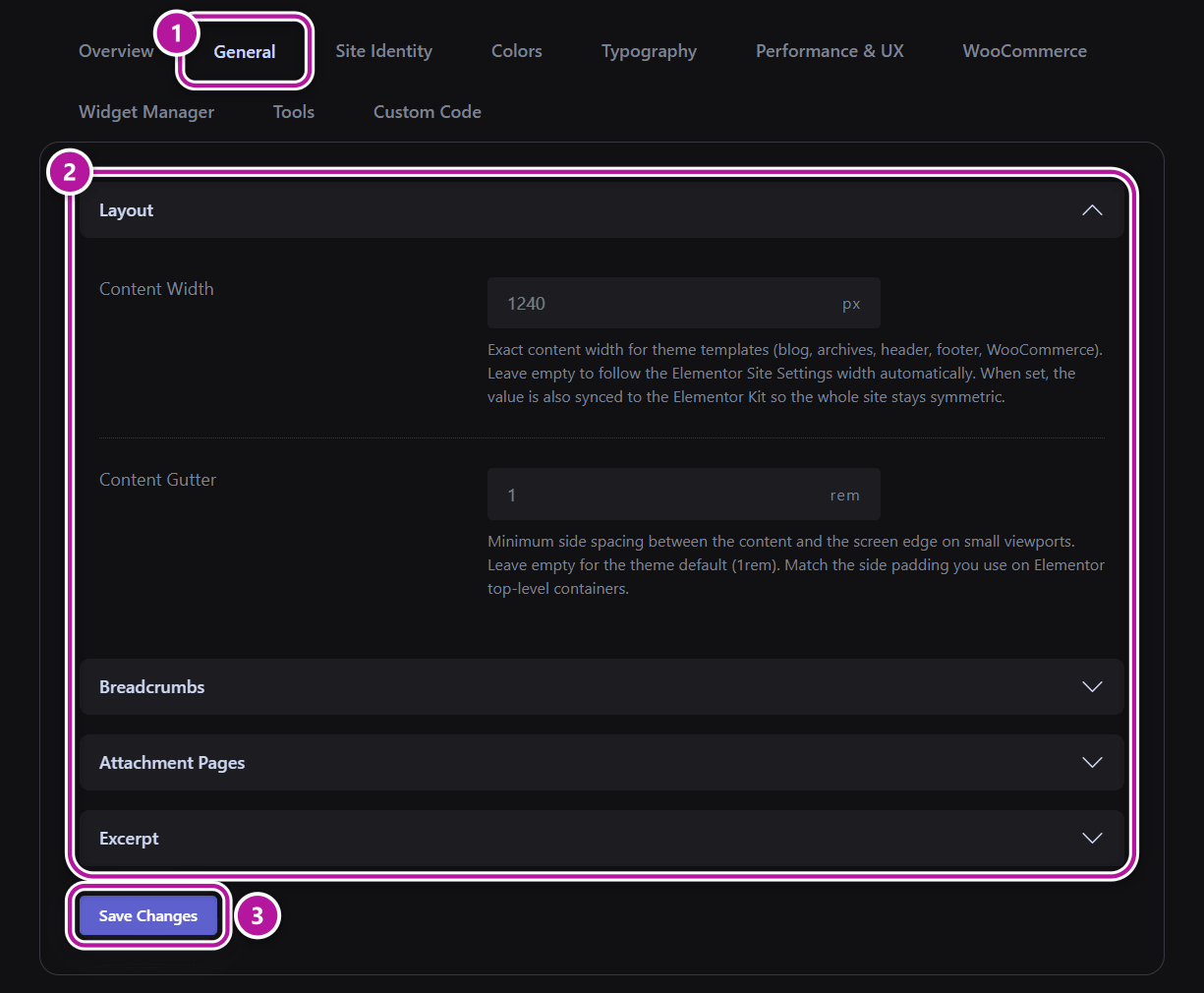
Task: Click the Save Changes button
Action: point(148,915)
